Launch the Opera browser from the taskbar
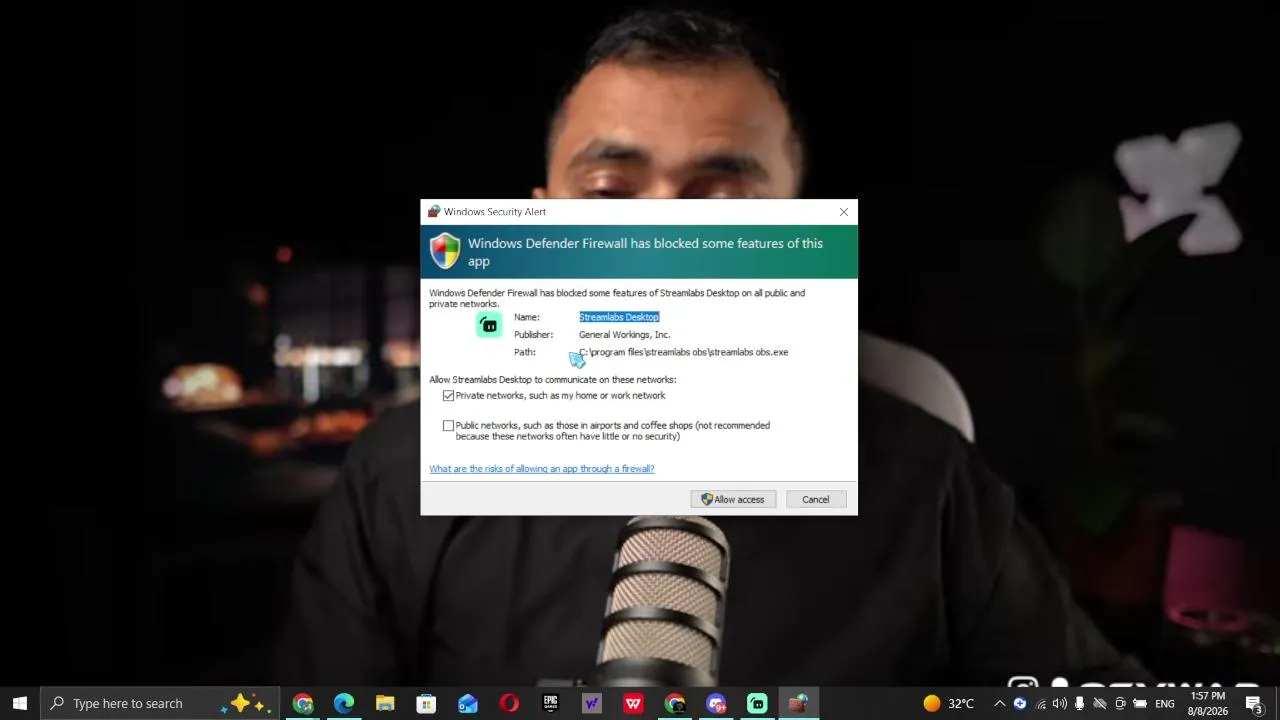 pyautogui.click(x=509, y=703)
